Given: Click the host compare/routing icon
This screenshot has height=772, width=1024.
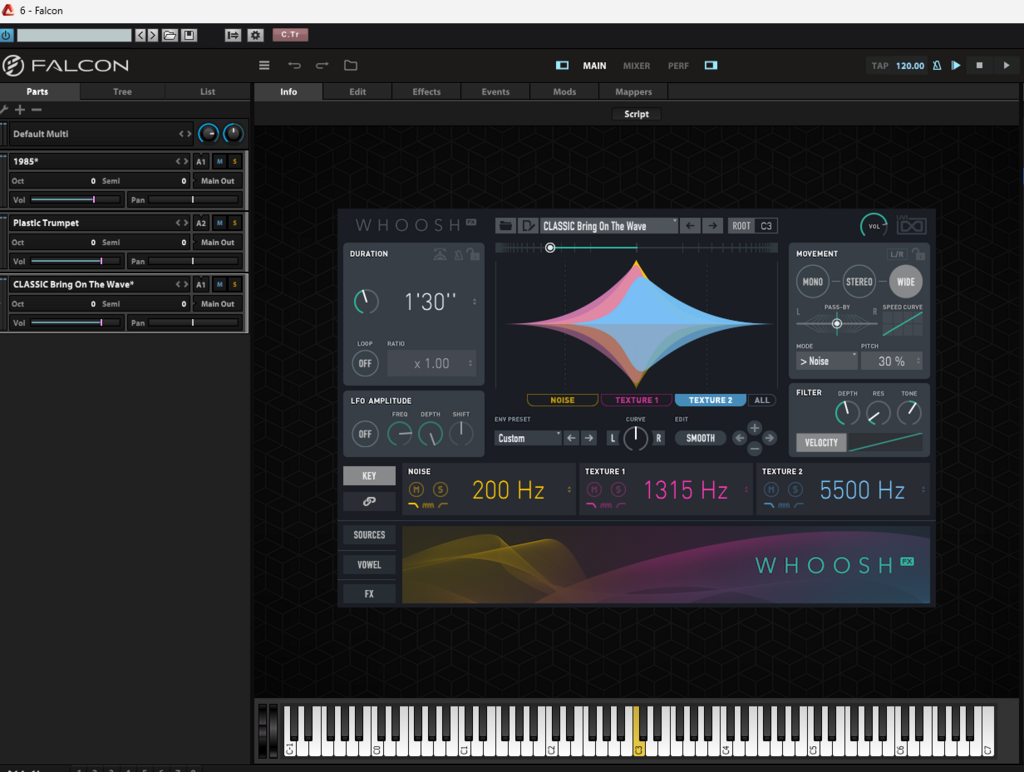Looking at the screenshot, I should click(232, 35).
